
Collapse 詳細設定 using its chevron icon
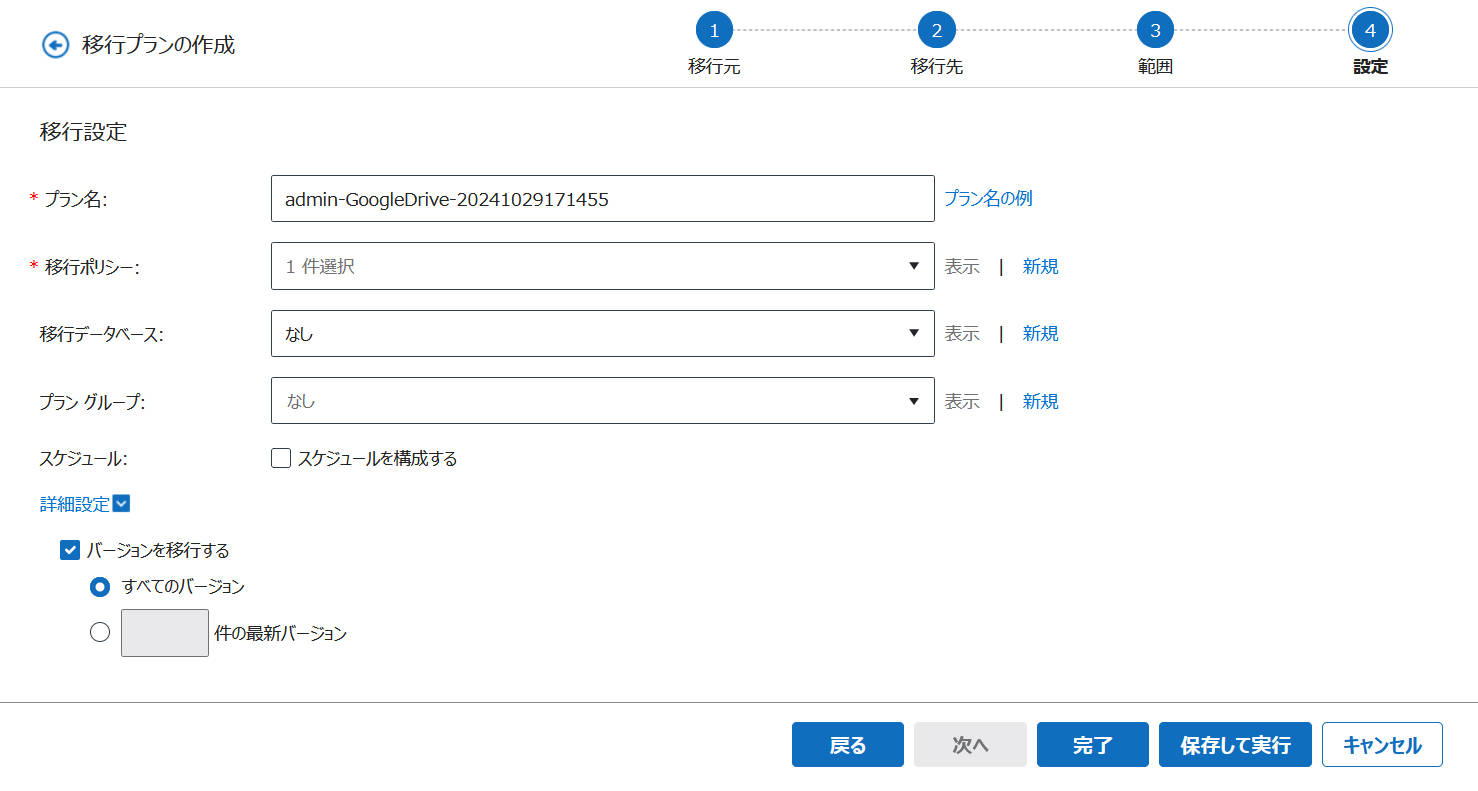[122, 504]
